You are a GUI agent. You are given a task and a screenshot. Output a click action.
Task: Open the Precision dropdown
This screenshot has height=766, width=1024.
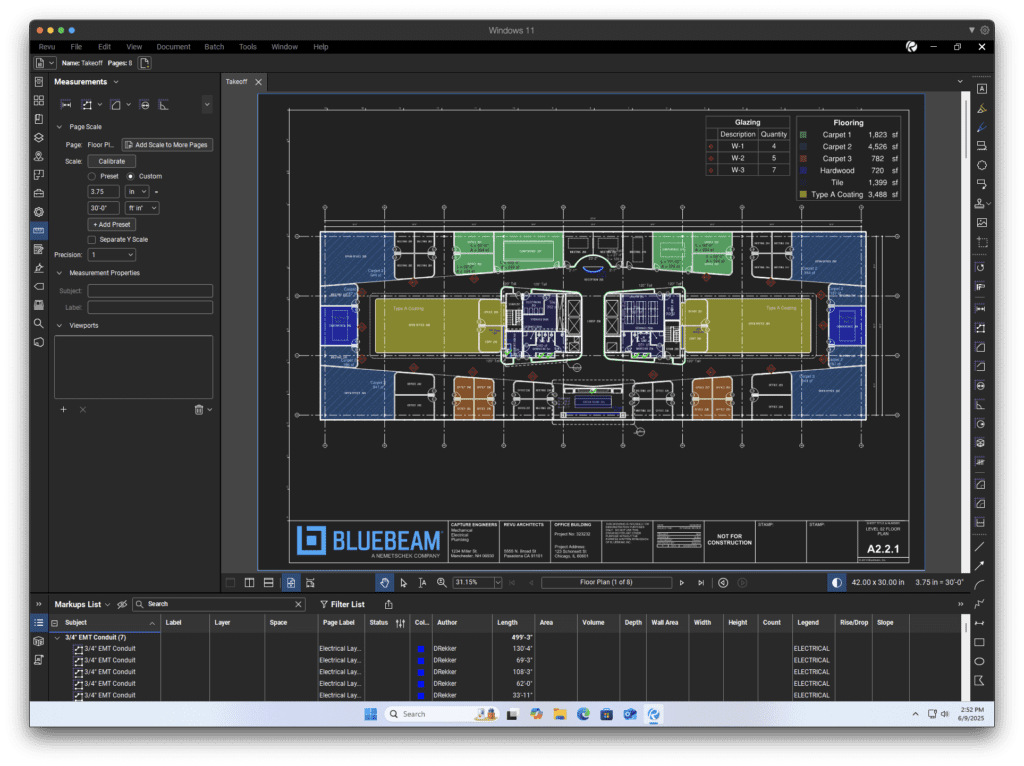coord(110,254)
